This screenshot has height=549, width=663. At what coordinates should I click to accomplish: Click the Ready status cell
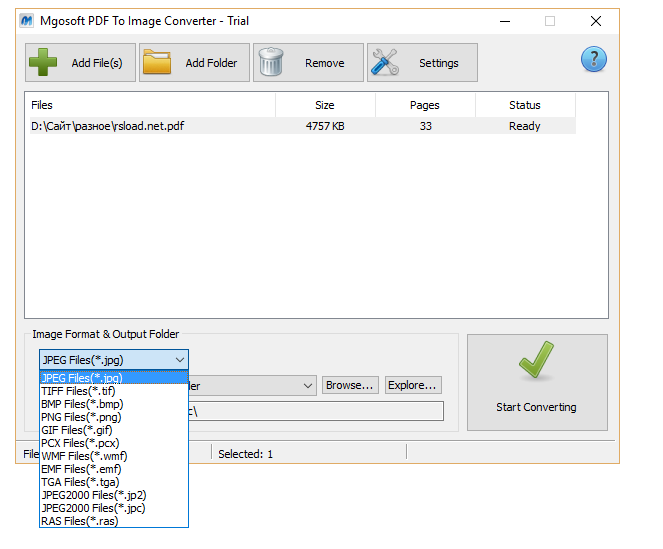tap(525, 126)
